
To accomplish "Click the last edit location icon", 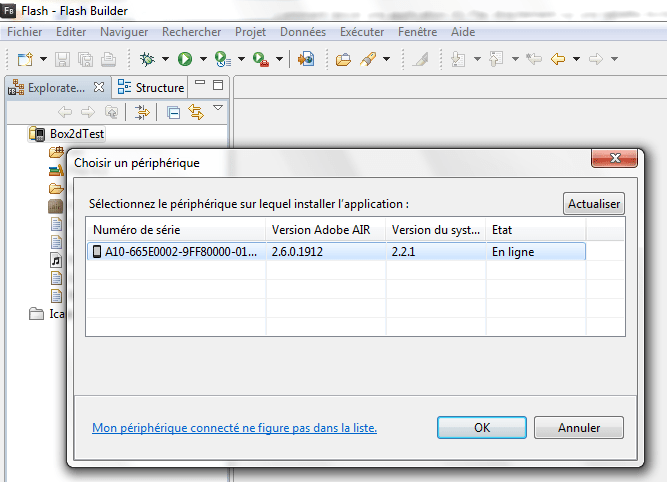I will (534, 59).
